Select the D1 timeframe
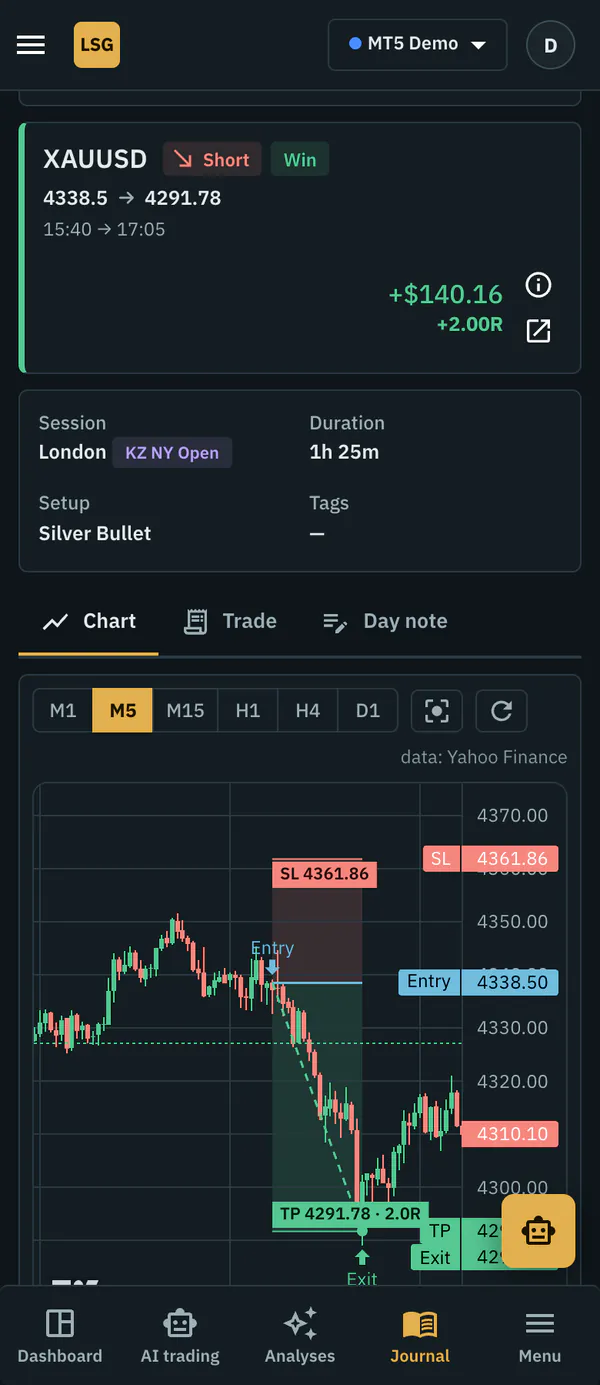This screenshot has height=1385, width=600. [x=368, y=711]
